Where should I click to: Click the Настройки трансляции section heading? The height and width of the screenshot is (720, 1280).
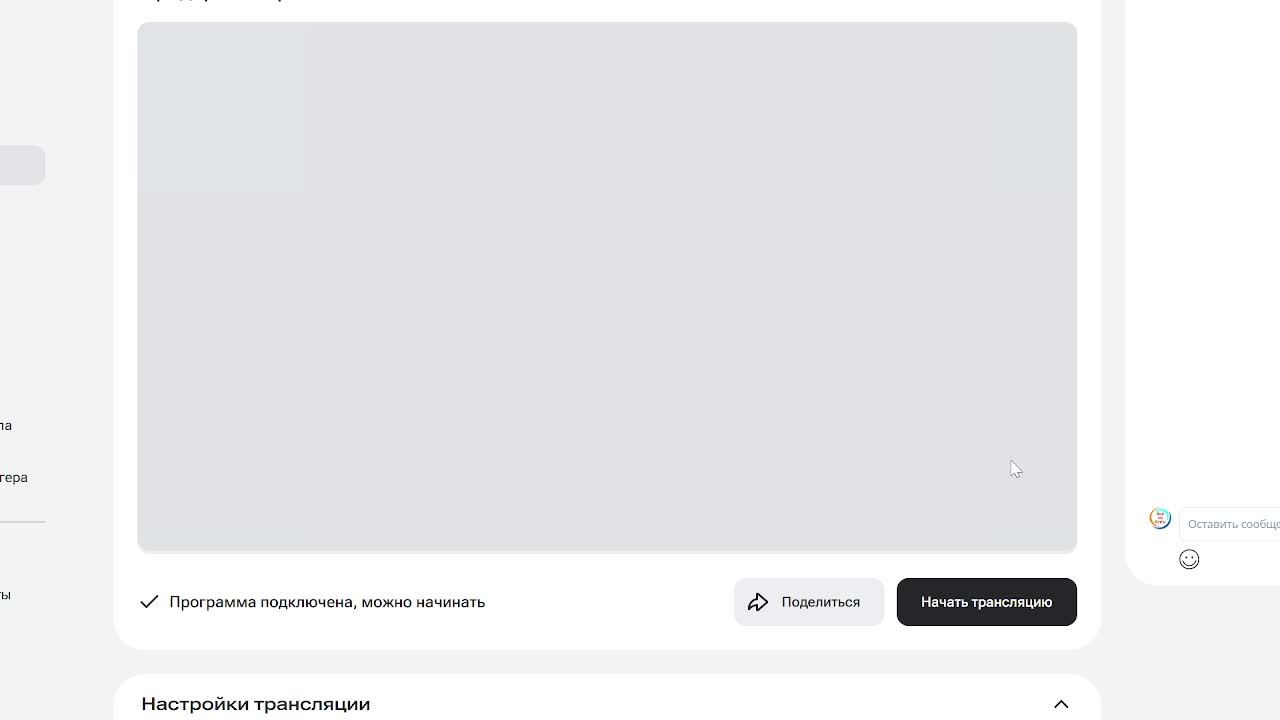click(256, 704)
